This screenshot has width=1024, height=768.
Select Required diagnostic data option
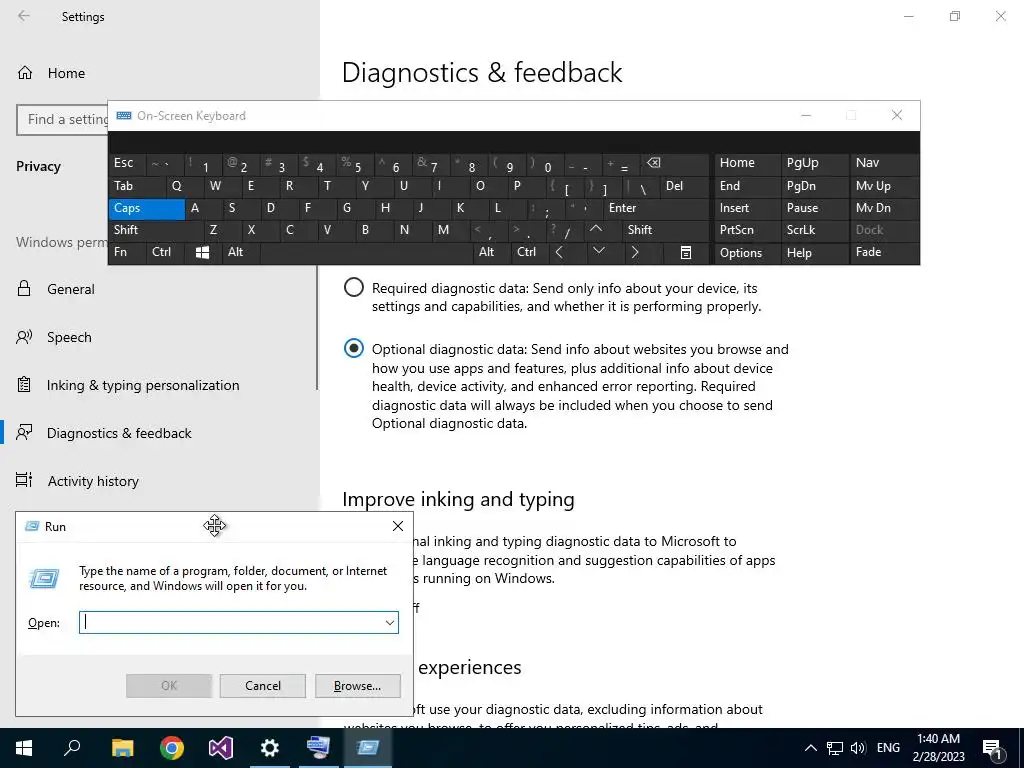point(353,287)
